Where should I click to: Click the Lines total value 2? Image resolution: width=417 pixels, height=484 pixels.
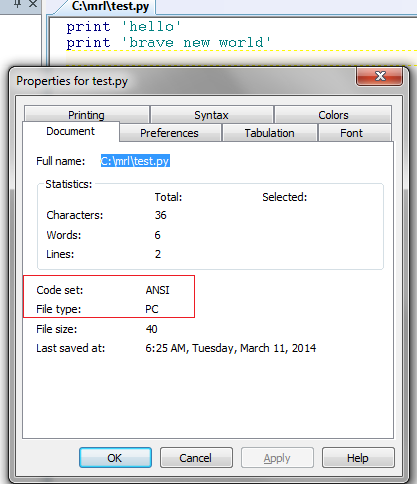[x=158, y=254]
